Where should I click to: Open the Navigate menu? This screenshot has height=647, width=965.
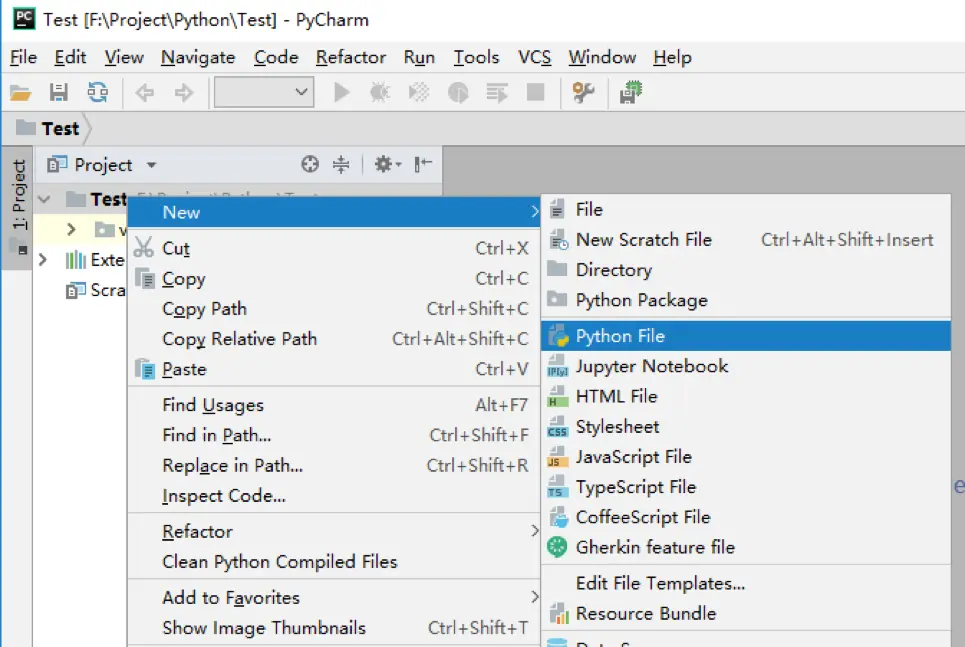tap(198, 57)
